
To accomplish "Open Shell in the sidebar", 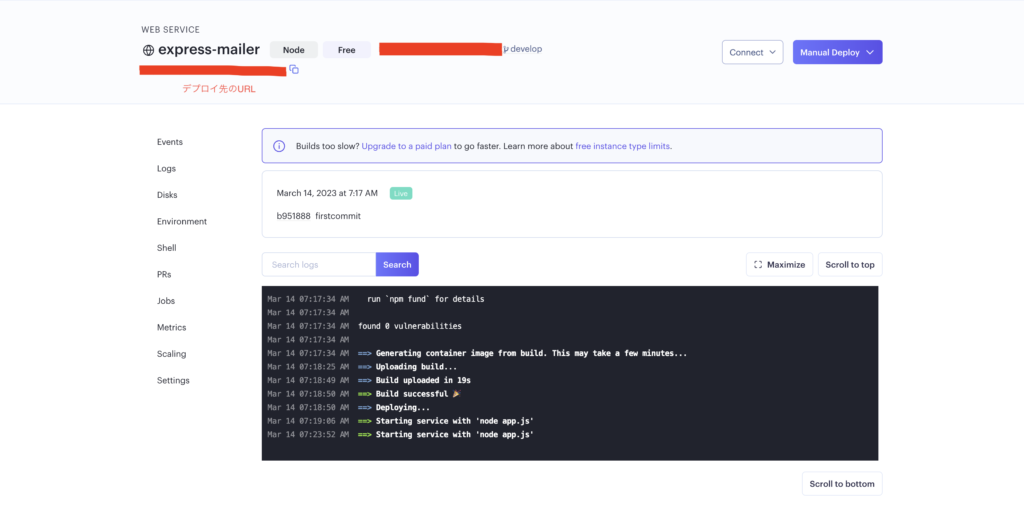I will (167, 247).
